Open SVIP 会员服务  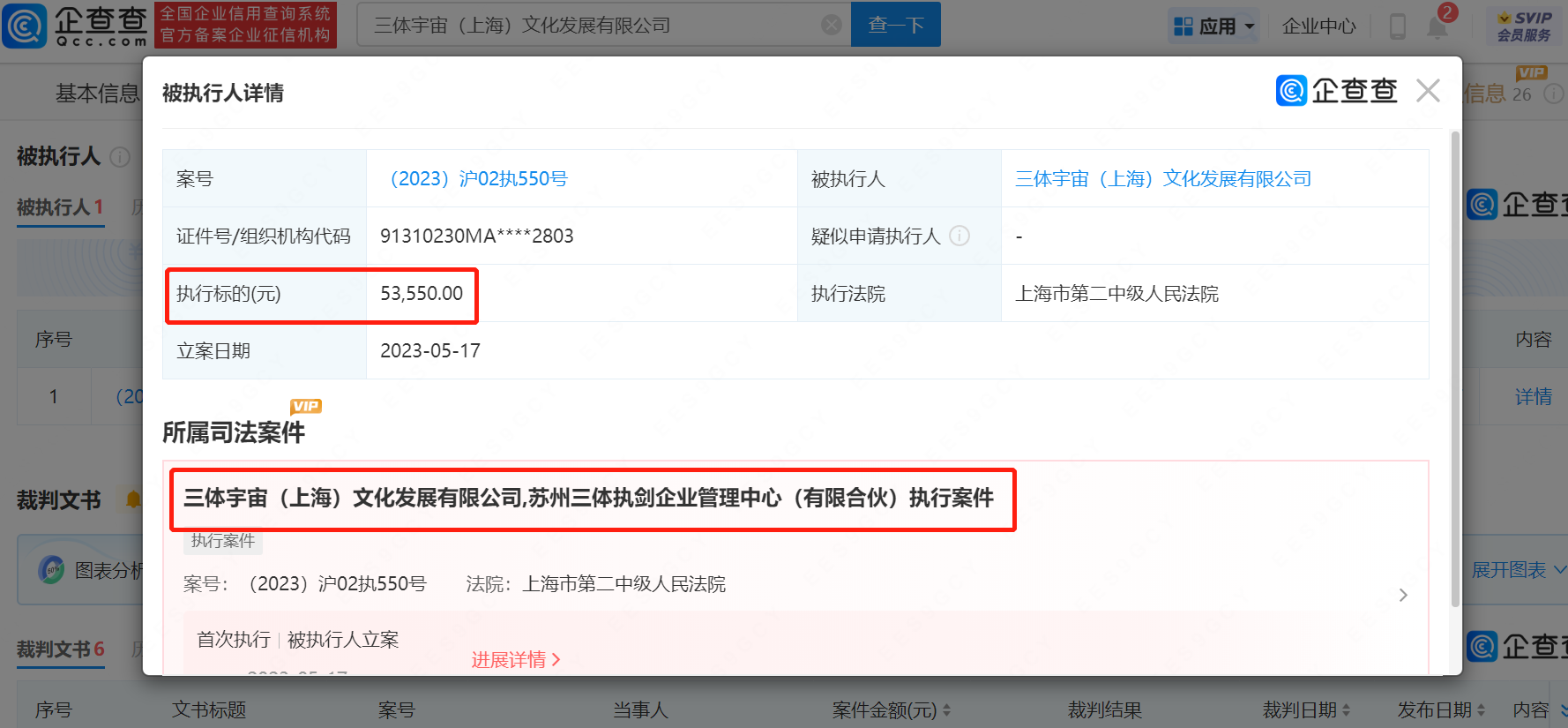(x=1524, y=26)
